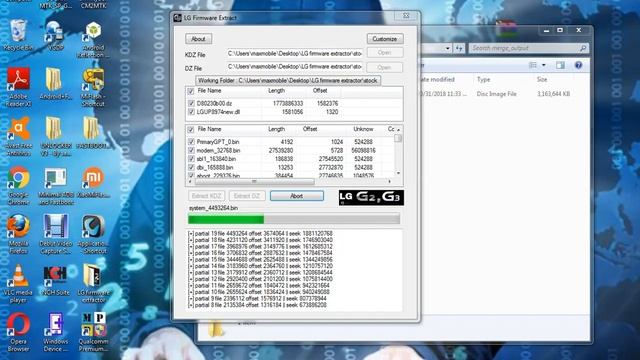The image size is (640, 360).
Task: Click the extraction progress bar
Action: tap(294, 219)
